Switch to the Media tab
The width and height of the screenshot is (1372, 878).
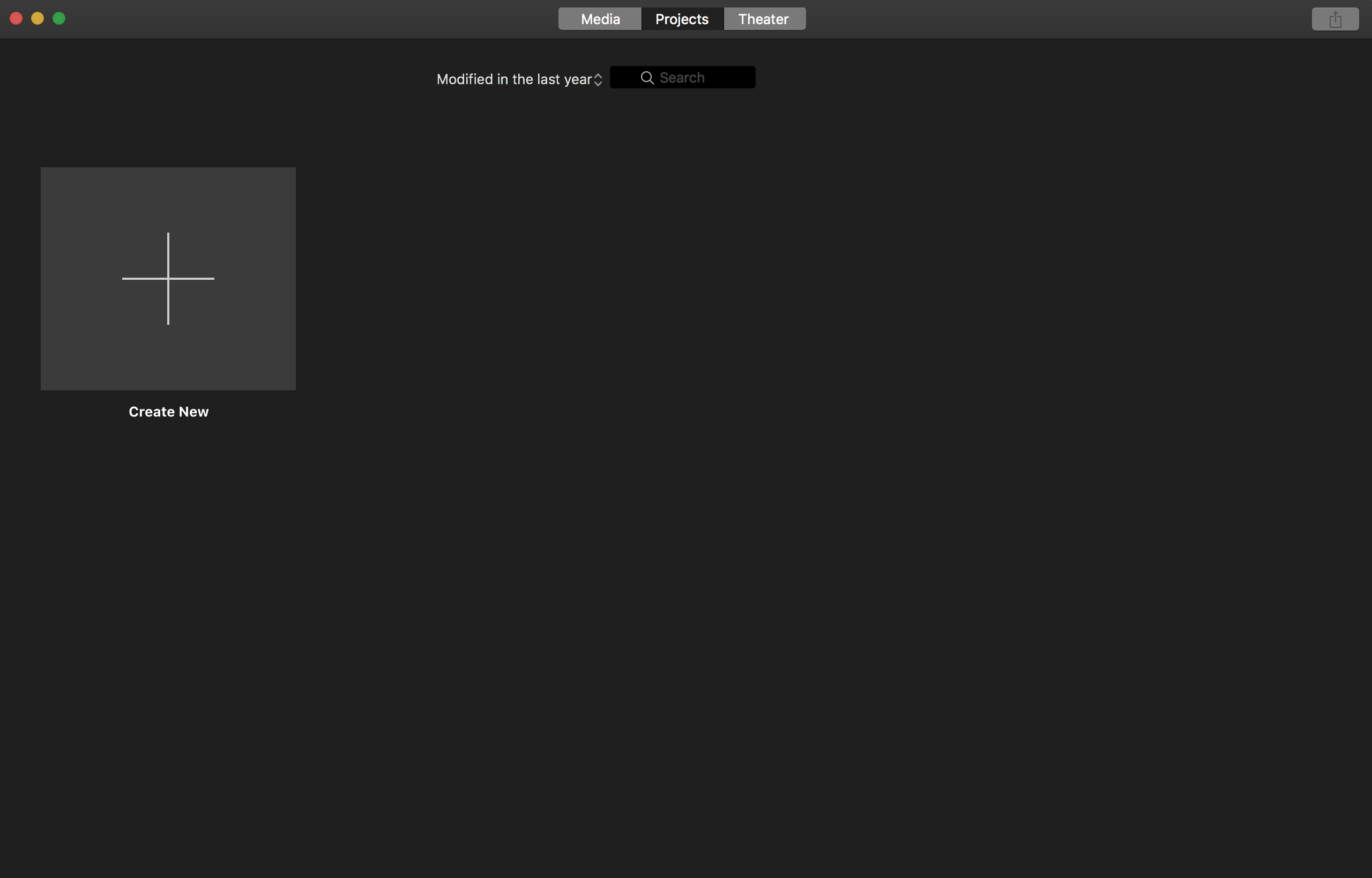point(600,19)
